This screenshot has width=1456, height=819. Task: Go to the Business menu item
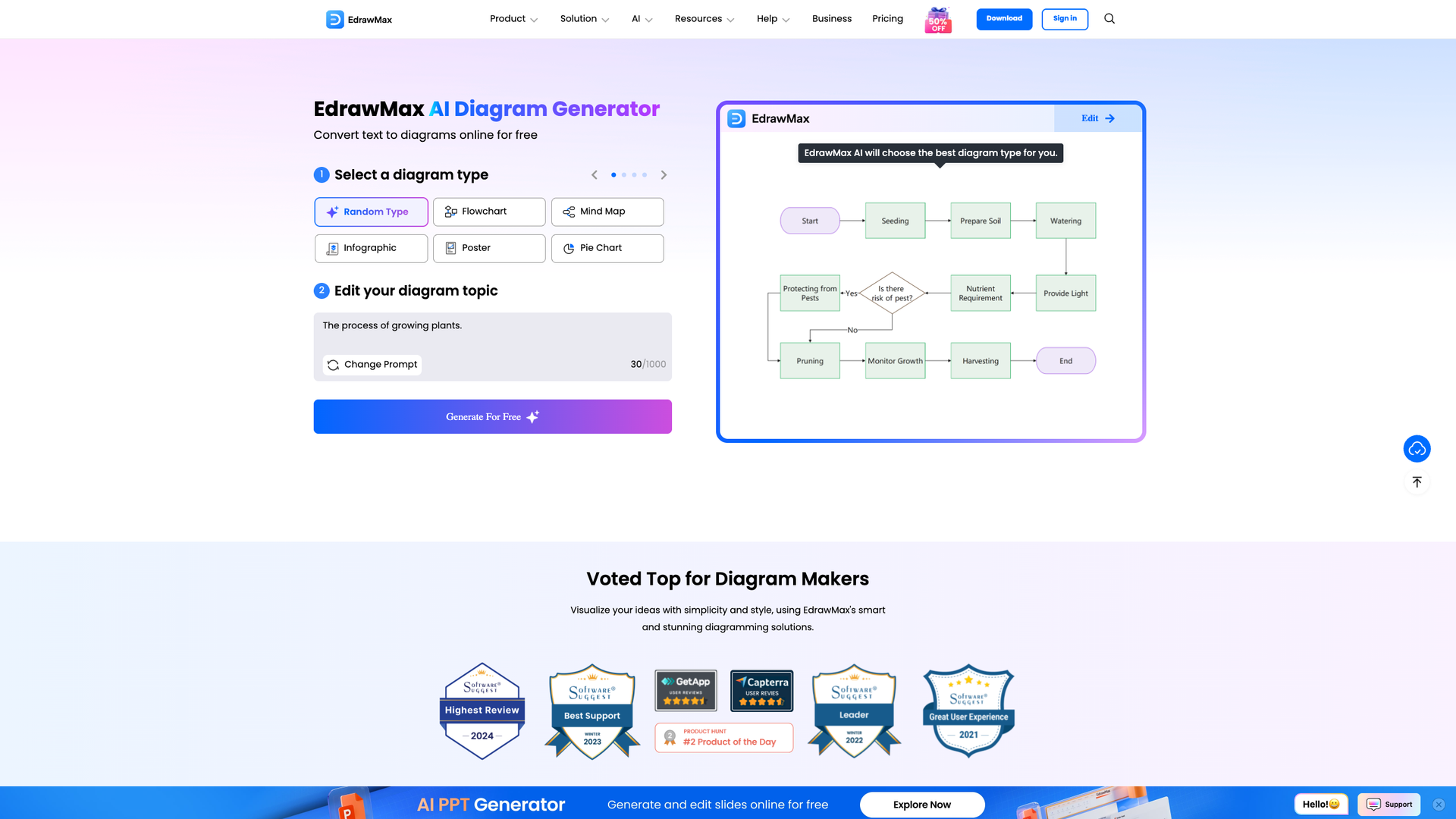coord(832,18)
